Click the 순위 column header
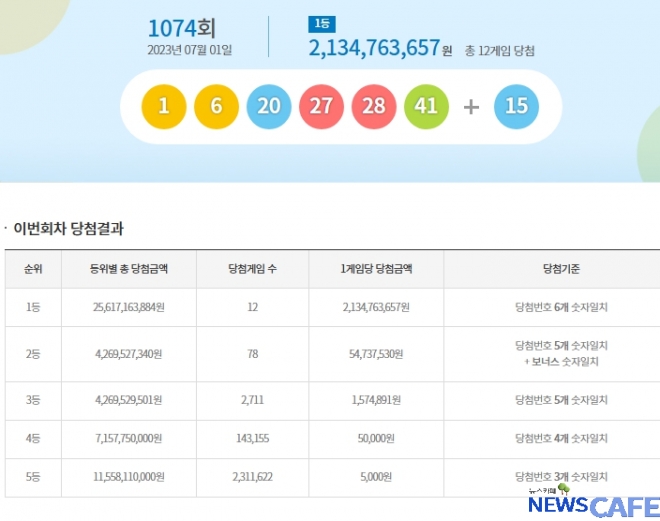The image size is (660, 521). pos(33,269)
